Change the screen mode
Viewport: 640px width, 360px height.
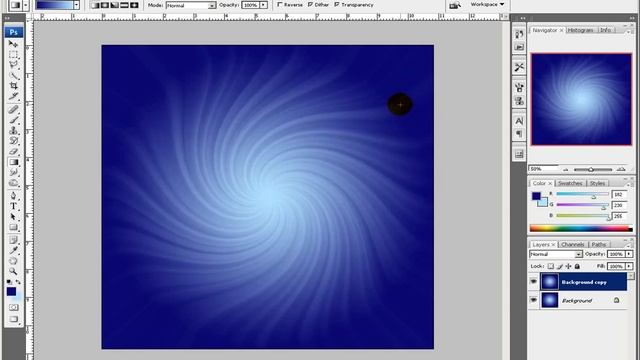point(13,319)
